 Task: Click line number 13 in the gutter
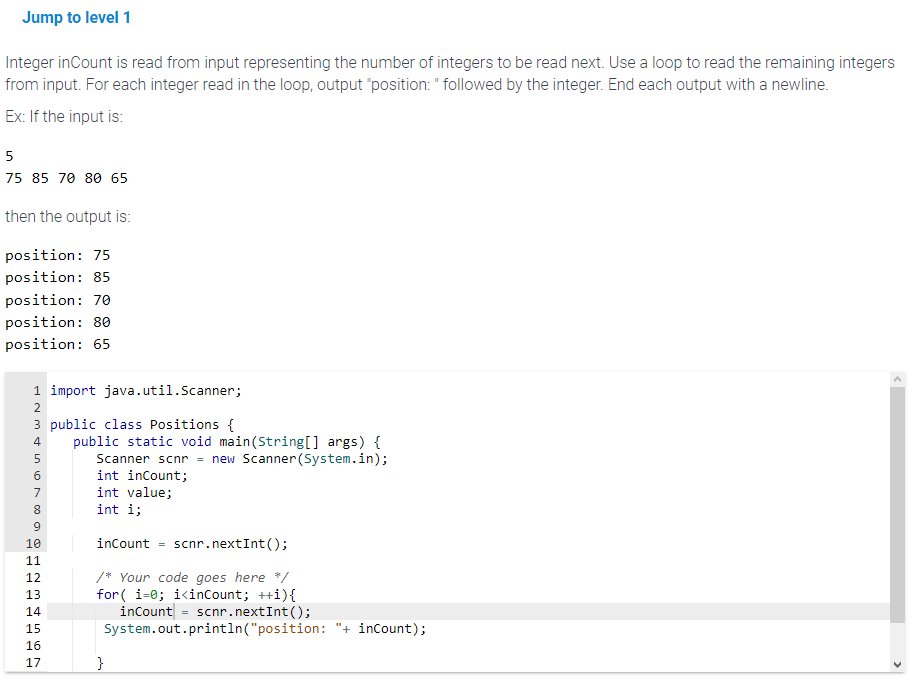[x=34, y=595]
